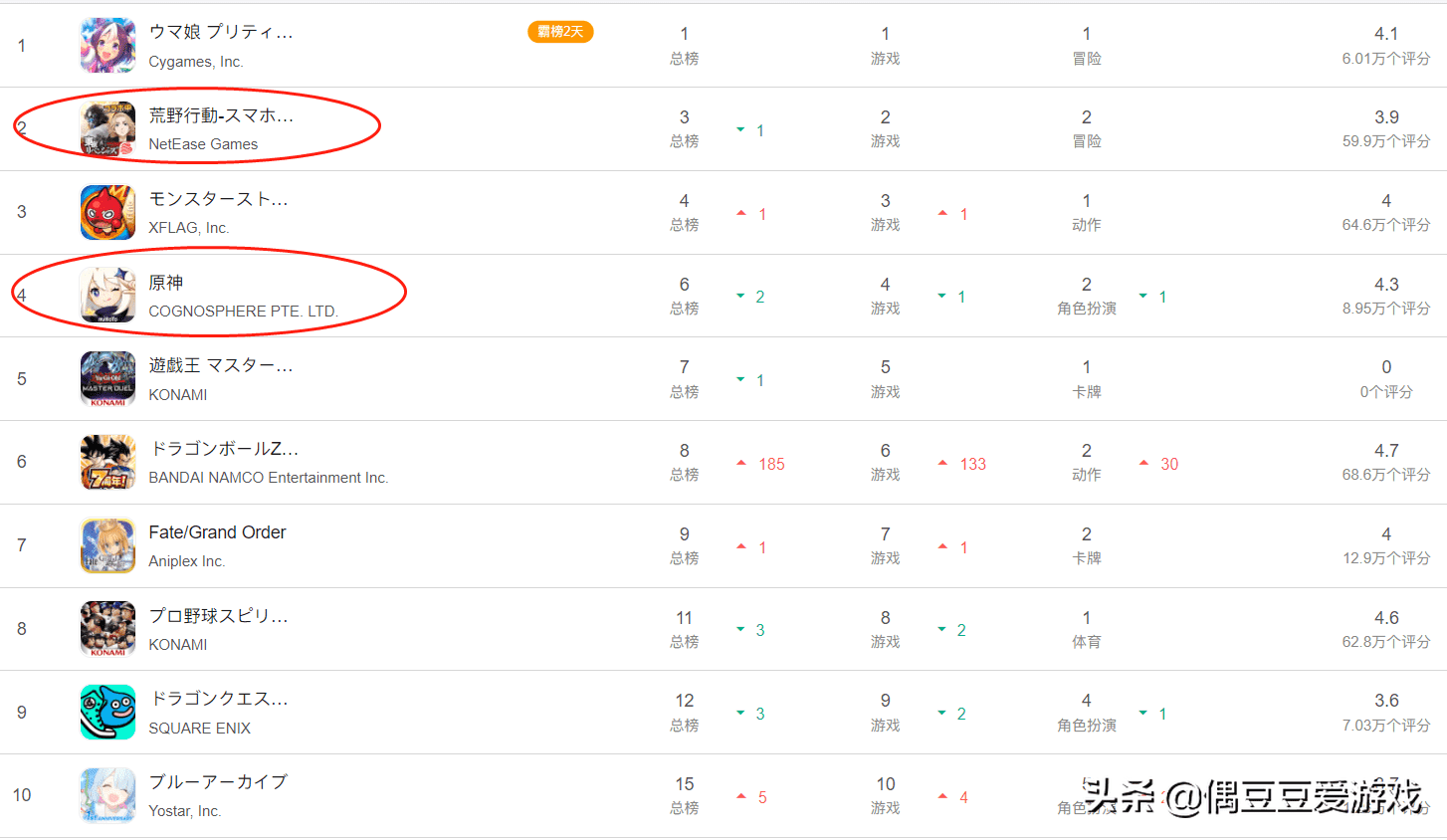The width and height of the screenshot is (1447, 840).
Task: Open the 荒野行動-スマホ… title link
Action: click(221, 115)
